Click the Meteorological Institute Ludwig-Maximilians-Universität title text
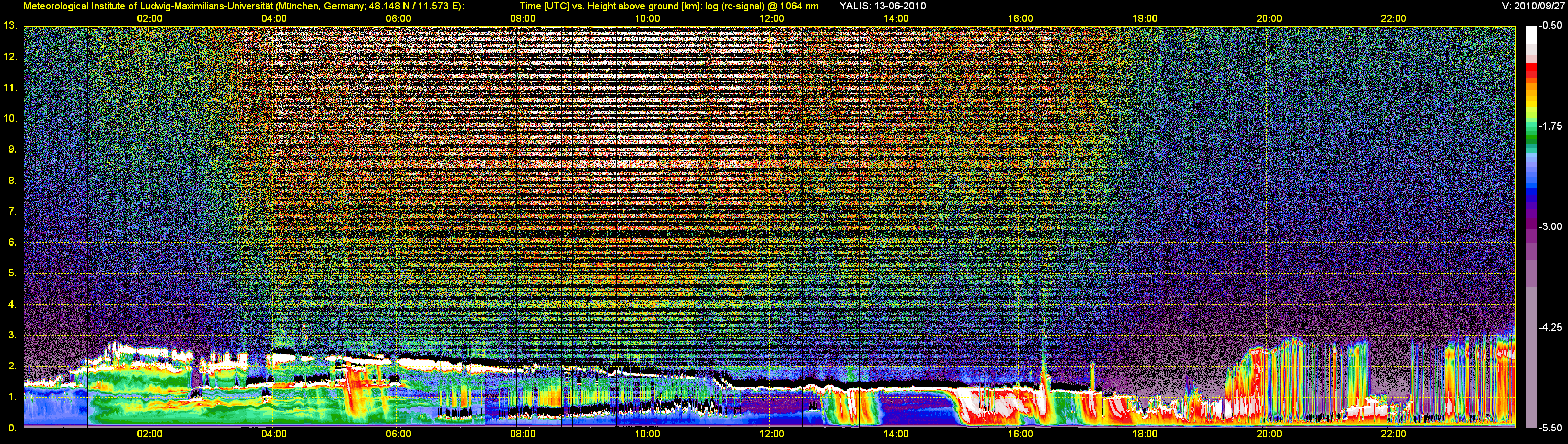The width and height of the screenshot is (1568, 444). point(244,6)
